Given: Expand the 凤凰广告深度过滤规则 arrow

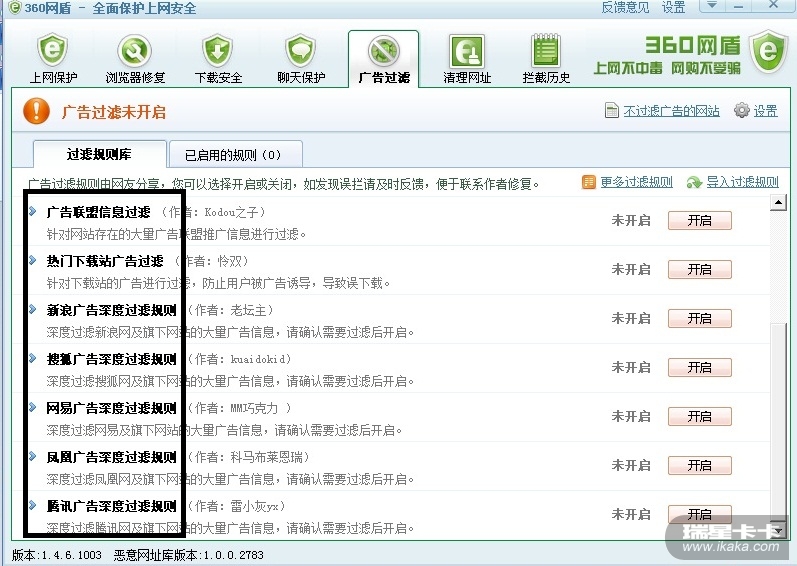Looking at the screenshot, I should point(33,456).
